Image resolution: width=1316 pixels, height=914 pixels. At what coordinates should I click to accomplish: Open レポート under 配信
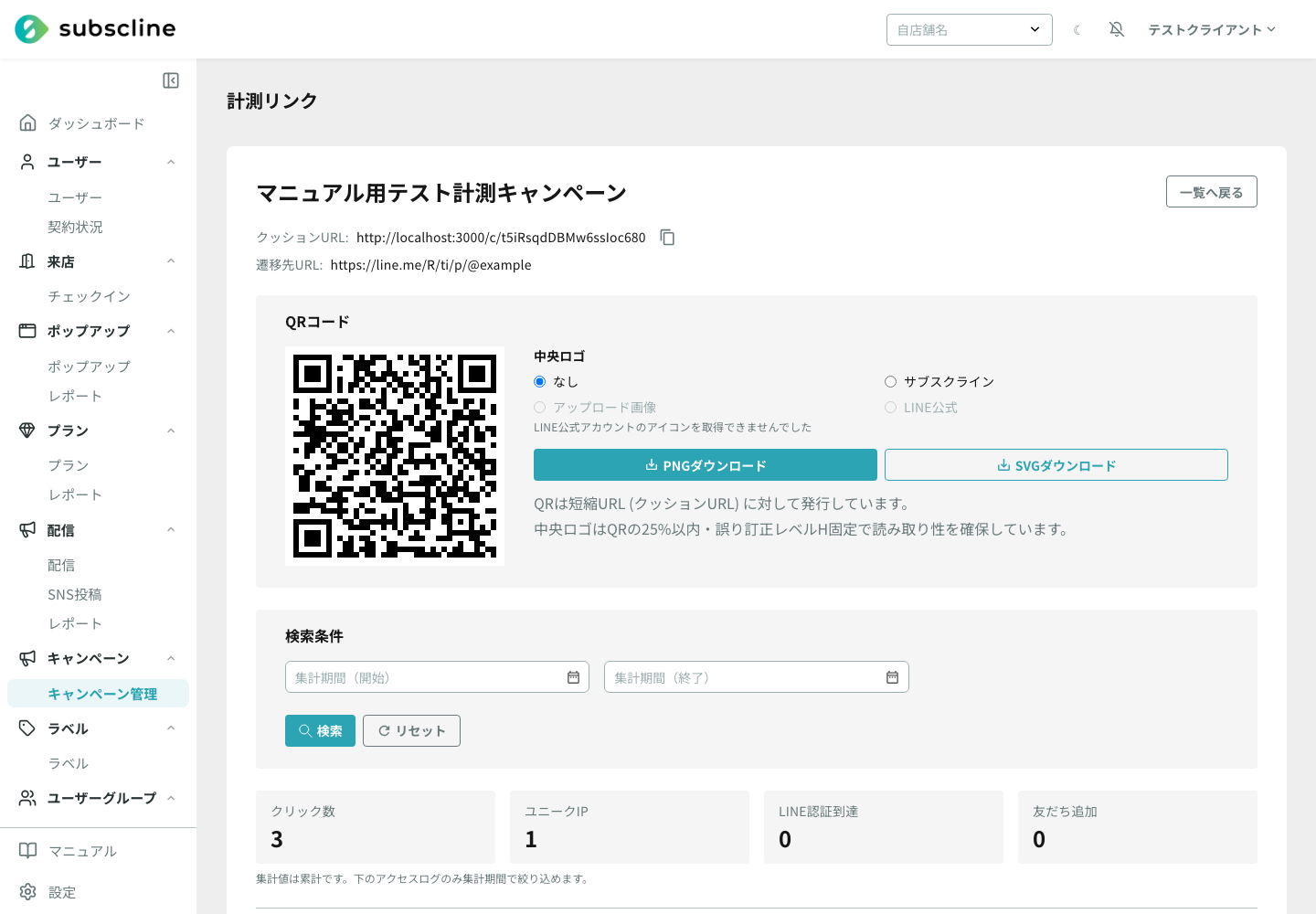pyautogui.click(x=75, y=623)
